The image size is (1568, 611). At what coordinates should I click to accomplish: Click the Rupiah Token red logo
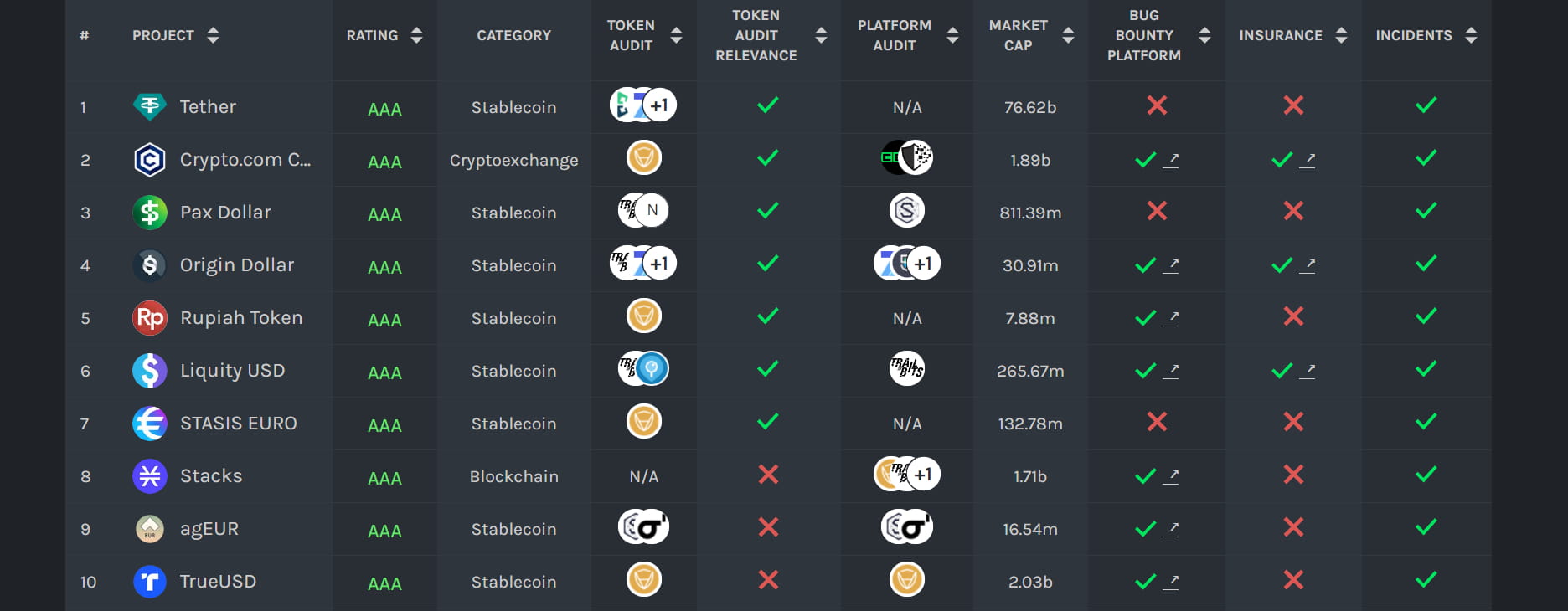(x=150, y=318)
